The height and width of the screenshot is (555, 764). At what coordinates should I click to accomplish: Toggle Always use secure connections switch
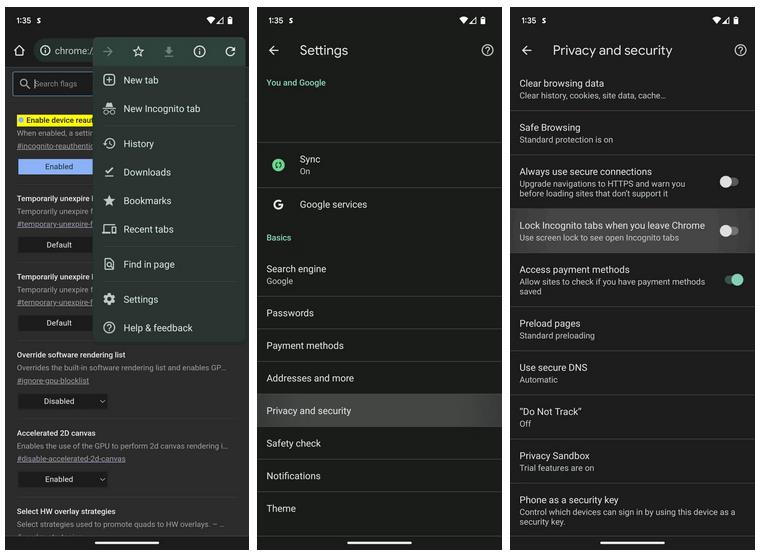click(x=729, y=182)
